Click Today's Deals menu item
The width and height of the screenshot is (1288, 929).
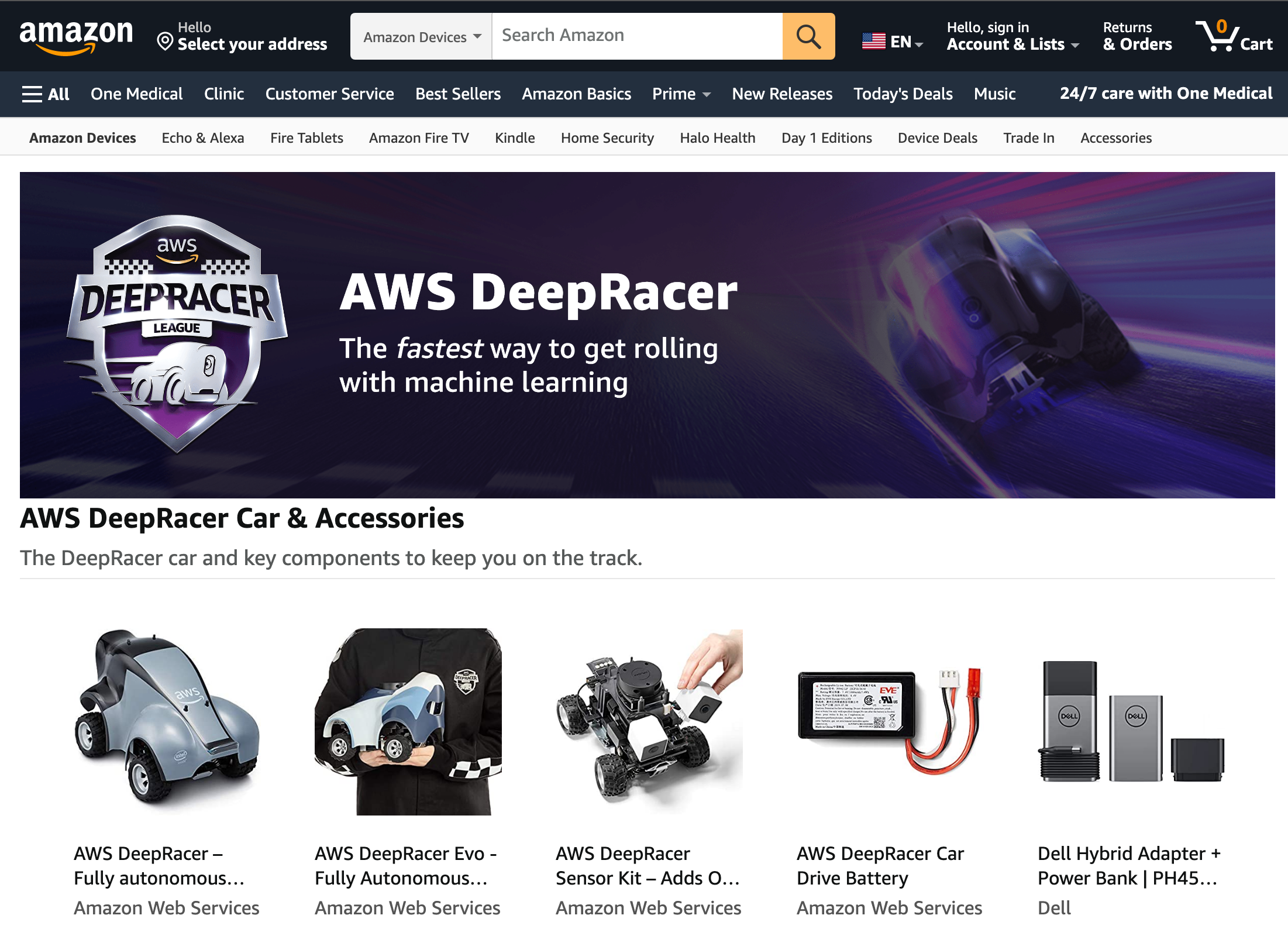903,93
